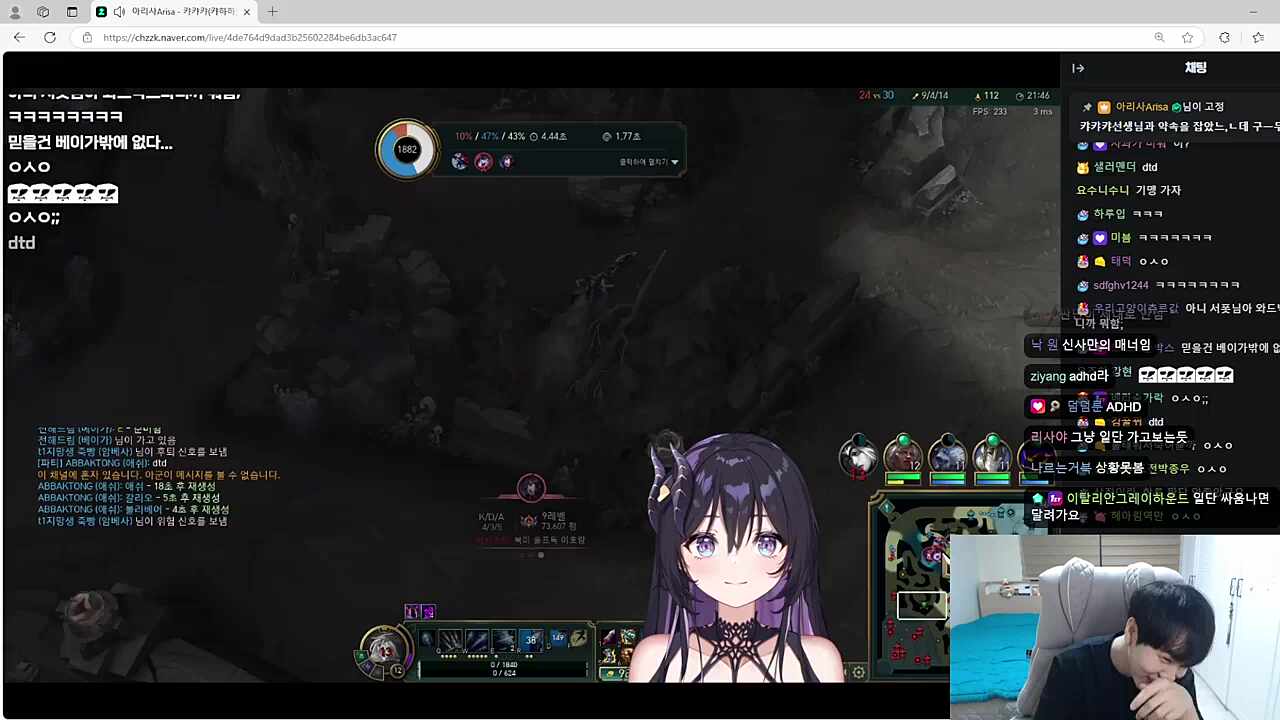The height and width of the screenshot is (720, 1280).
Task: Open the browser profile icon
Action: coord(15,12)
